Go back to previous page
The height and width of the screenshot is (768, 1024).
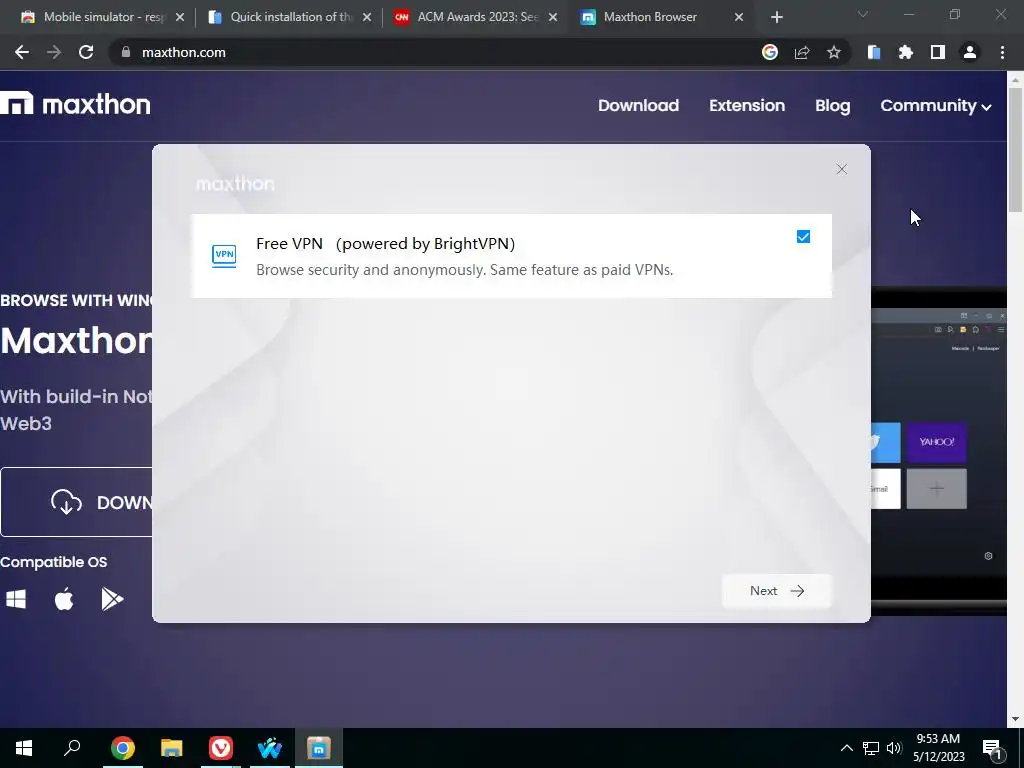click(x=22, y=52)
